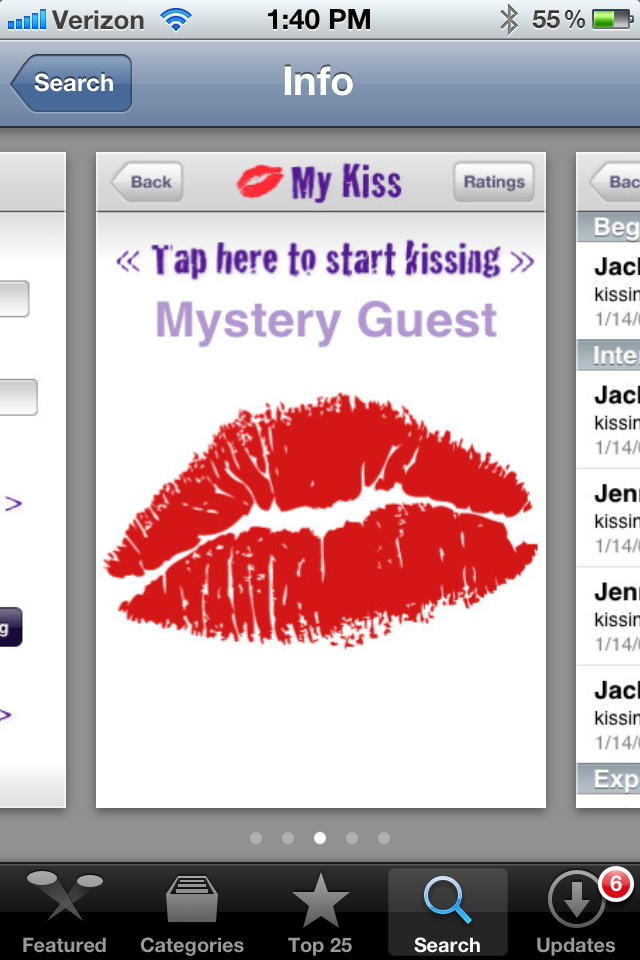Jump to the last page indicator dot

click(x=384, y=838)
